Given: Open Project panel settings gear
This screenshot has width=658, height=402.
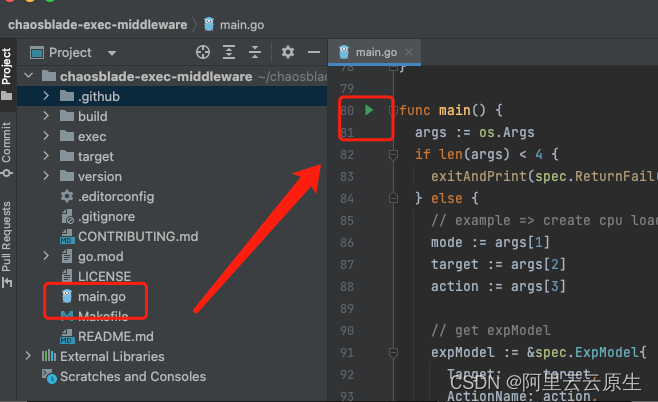Looking at the screenshot, I should (x=287, y=52).
